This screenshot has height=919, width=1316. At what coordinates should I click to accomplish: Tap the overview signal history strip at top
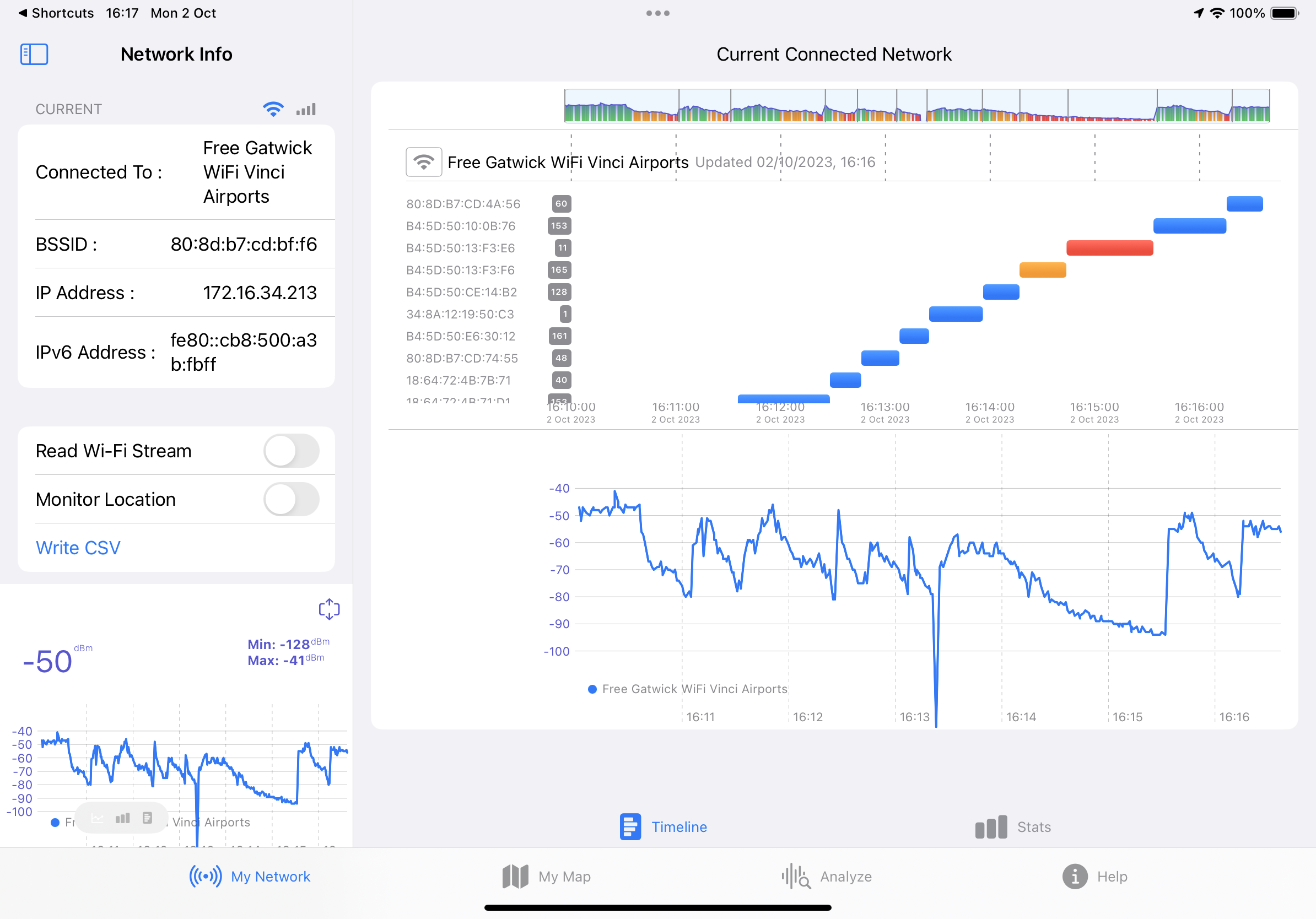916,106
